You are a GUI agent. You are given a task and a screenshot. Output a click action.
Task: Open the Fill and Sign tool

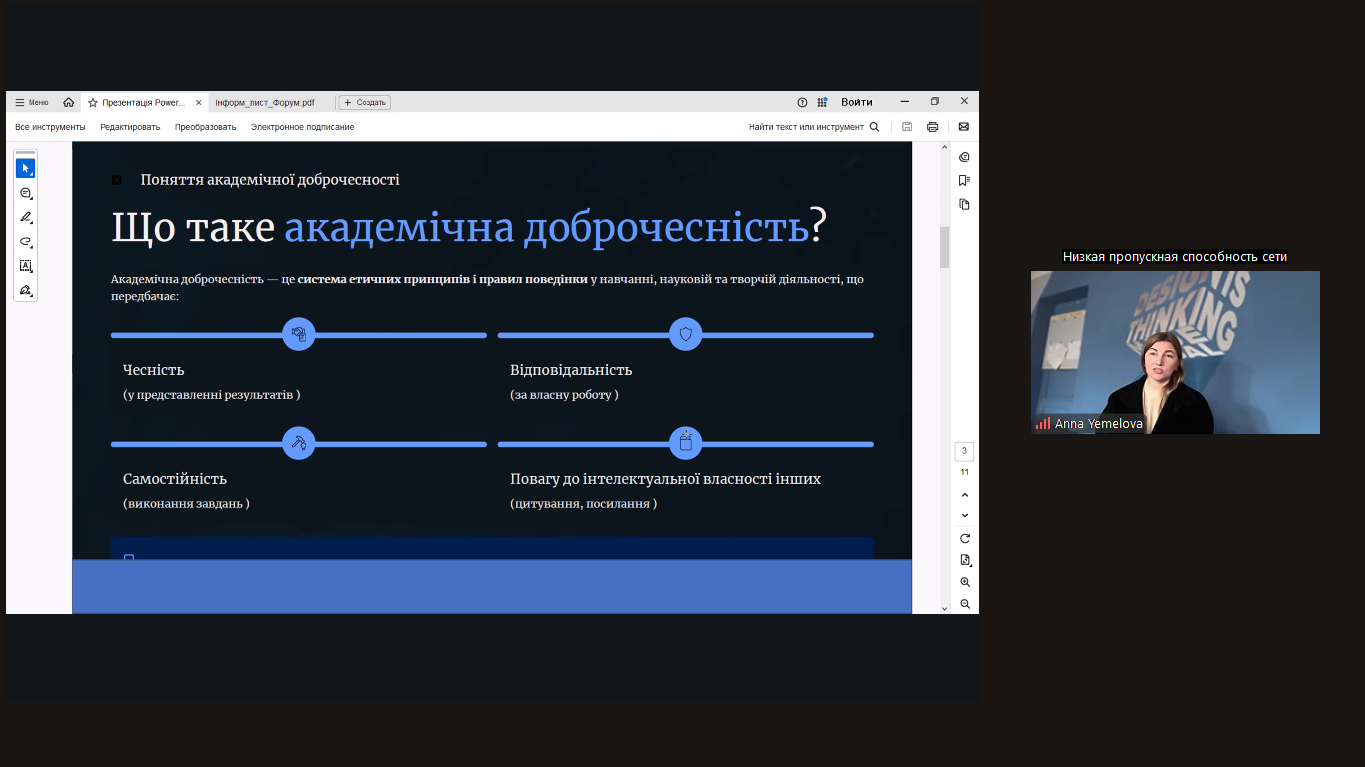(x=25, y=290)
